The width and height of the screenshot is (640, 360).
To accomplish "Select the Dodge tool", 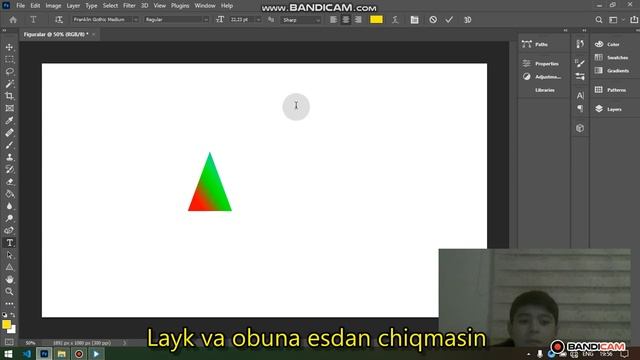I will pyautogui.click(x=9, y=219).
